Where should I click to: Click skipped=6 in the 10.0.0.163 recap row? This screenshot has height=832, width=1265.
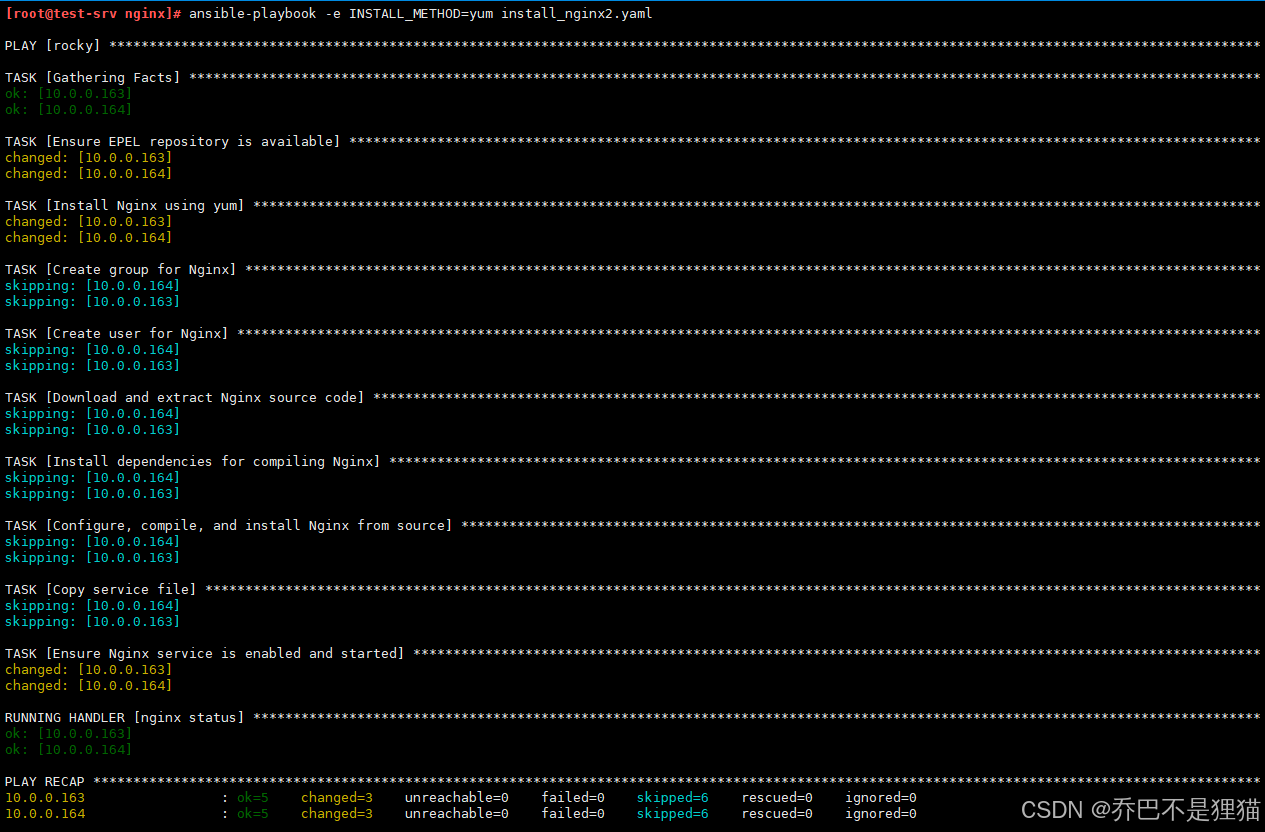(673, 798)
